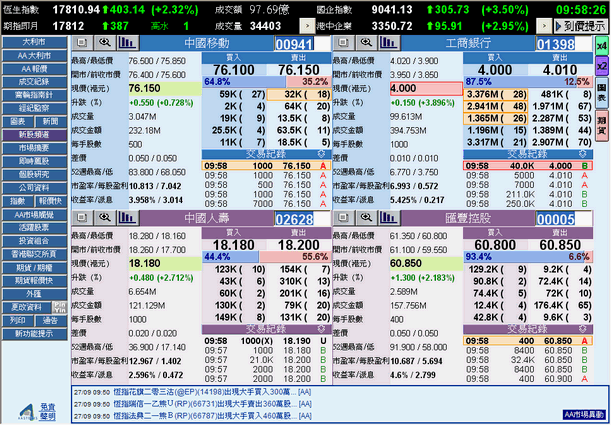Open 期貨 / 期權 in the sidebar

[x=35, y=268]
